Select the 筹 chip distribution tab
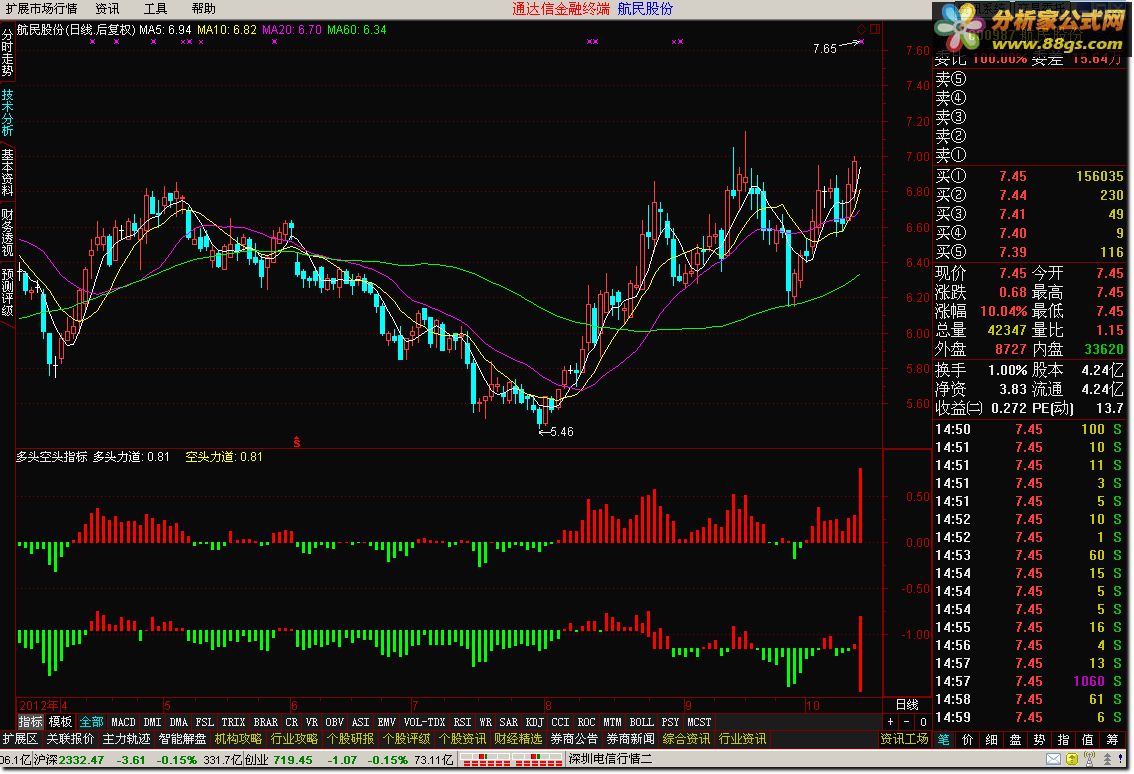The width and height of the screenshot is (1134, 774). (x=1111, y=739)
